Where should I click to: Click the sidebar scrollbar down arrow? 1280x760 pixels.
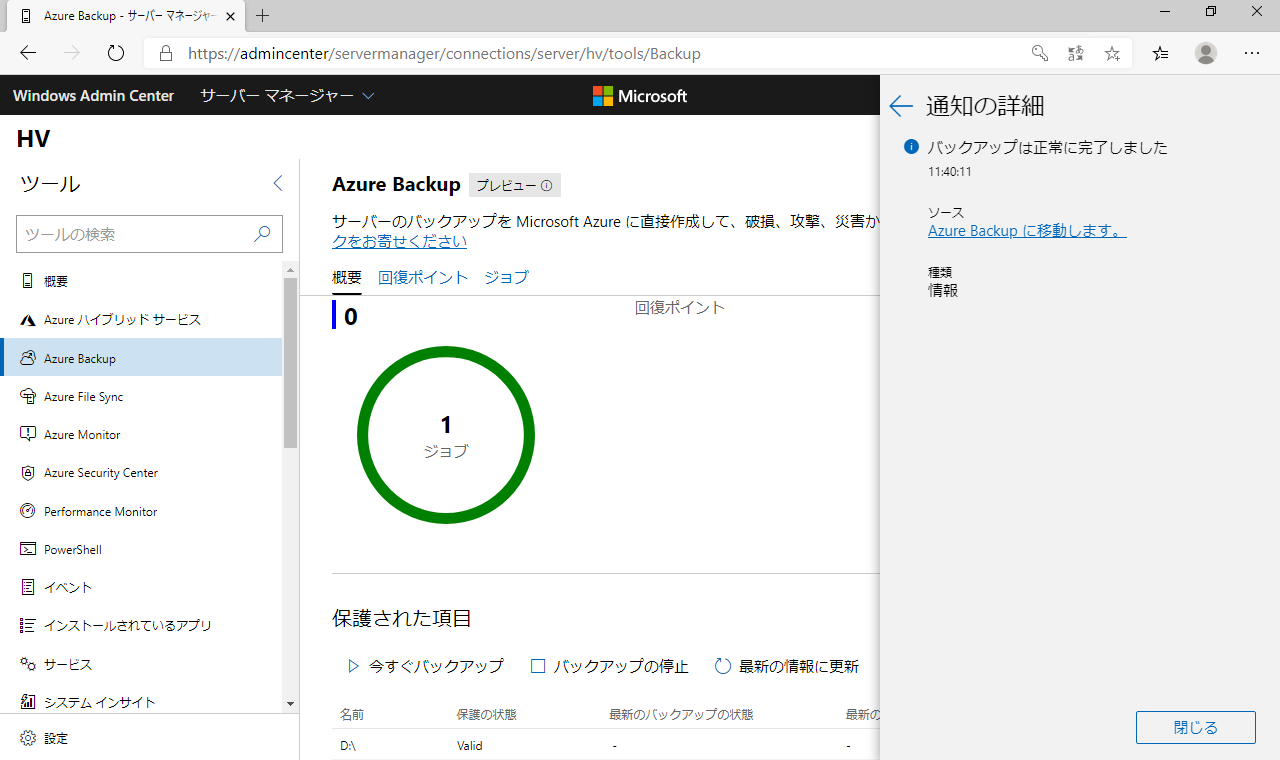click(x=291, y=704)
